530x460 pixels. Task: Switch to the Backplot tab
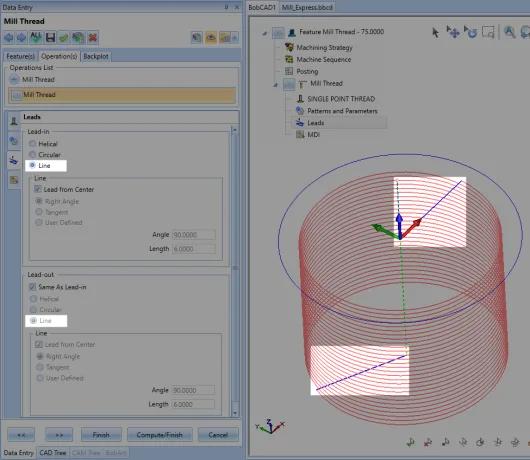click(x=96, y=56)
